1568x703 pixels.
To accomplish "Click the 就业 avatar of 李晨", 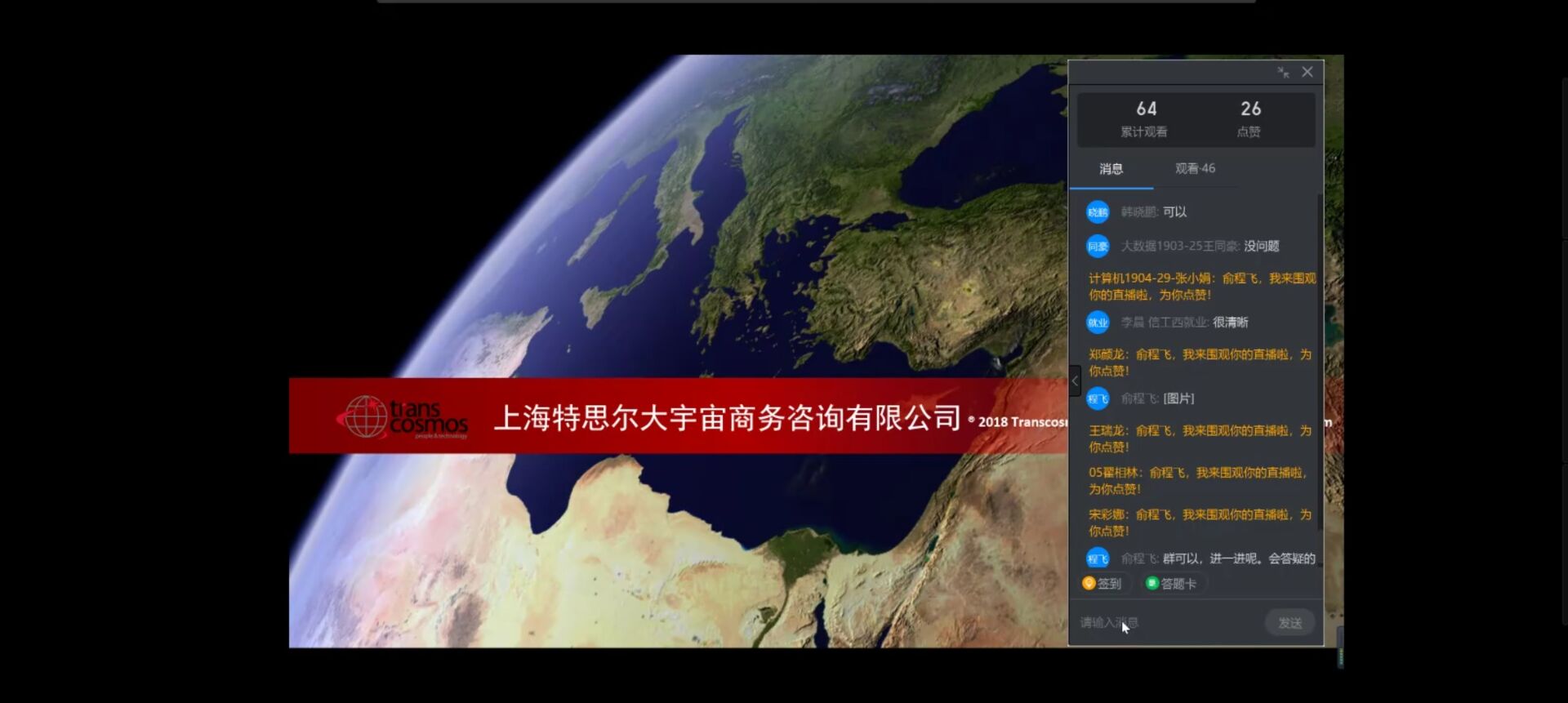I will [1098, 323].
